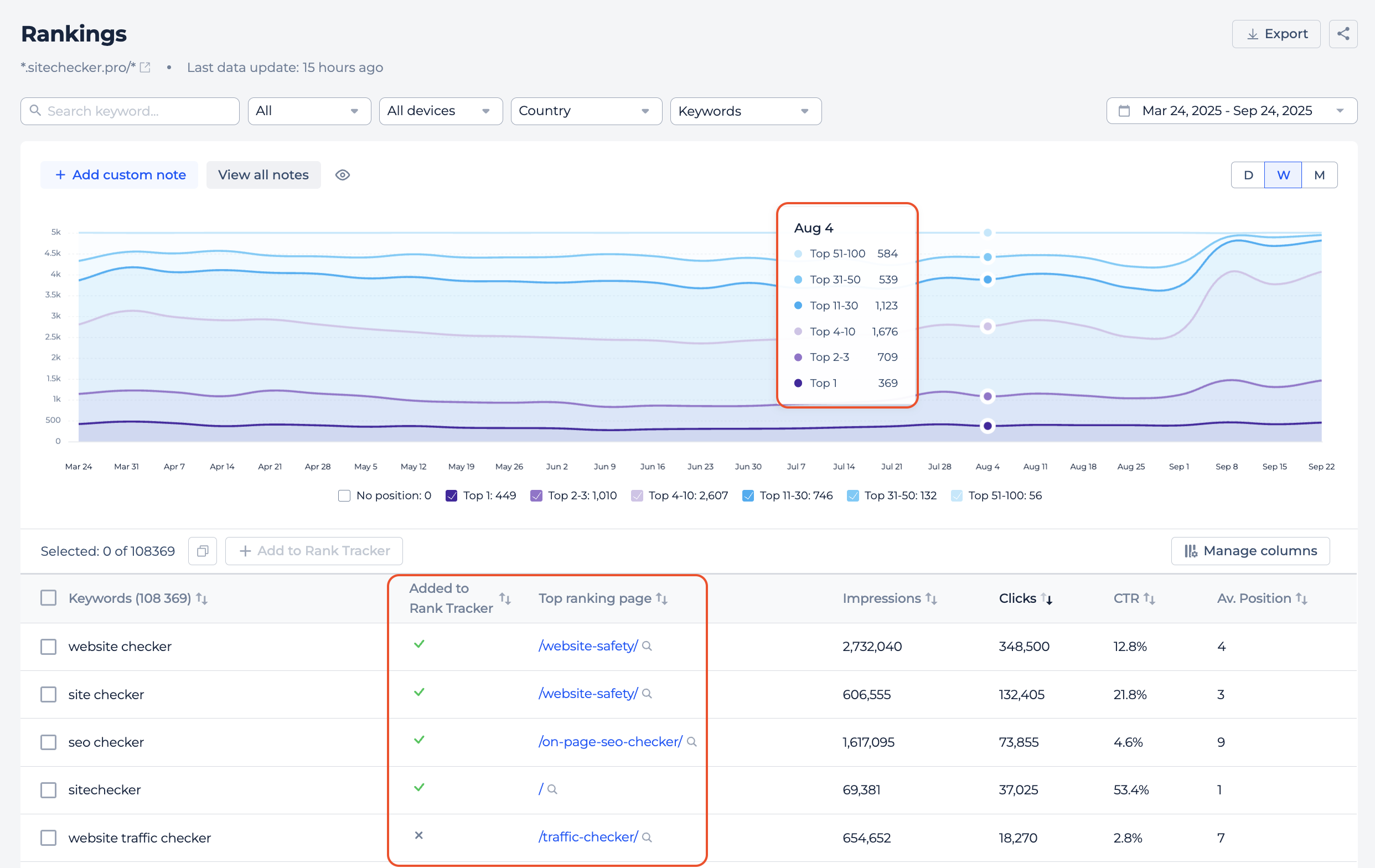Viewport: 1375px width, 868px height.
Task: Sort by Clicks column arrows
Action: click(x=1046, y=598)
